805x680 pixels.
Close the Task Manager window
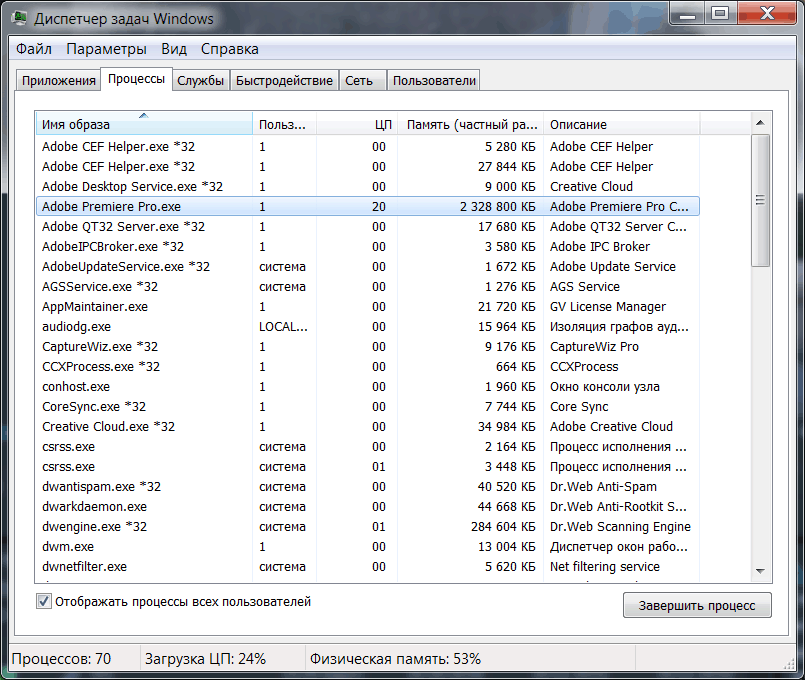click(x=767, y=14)
